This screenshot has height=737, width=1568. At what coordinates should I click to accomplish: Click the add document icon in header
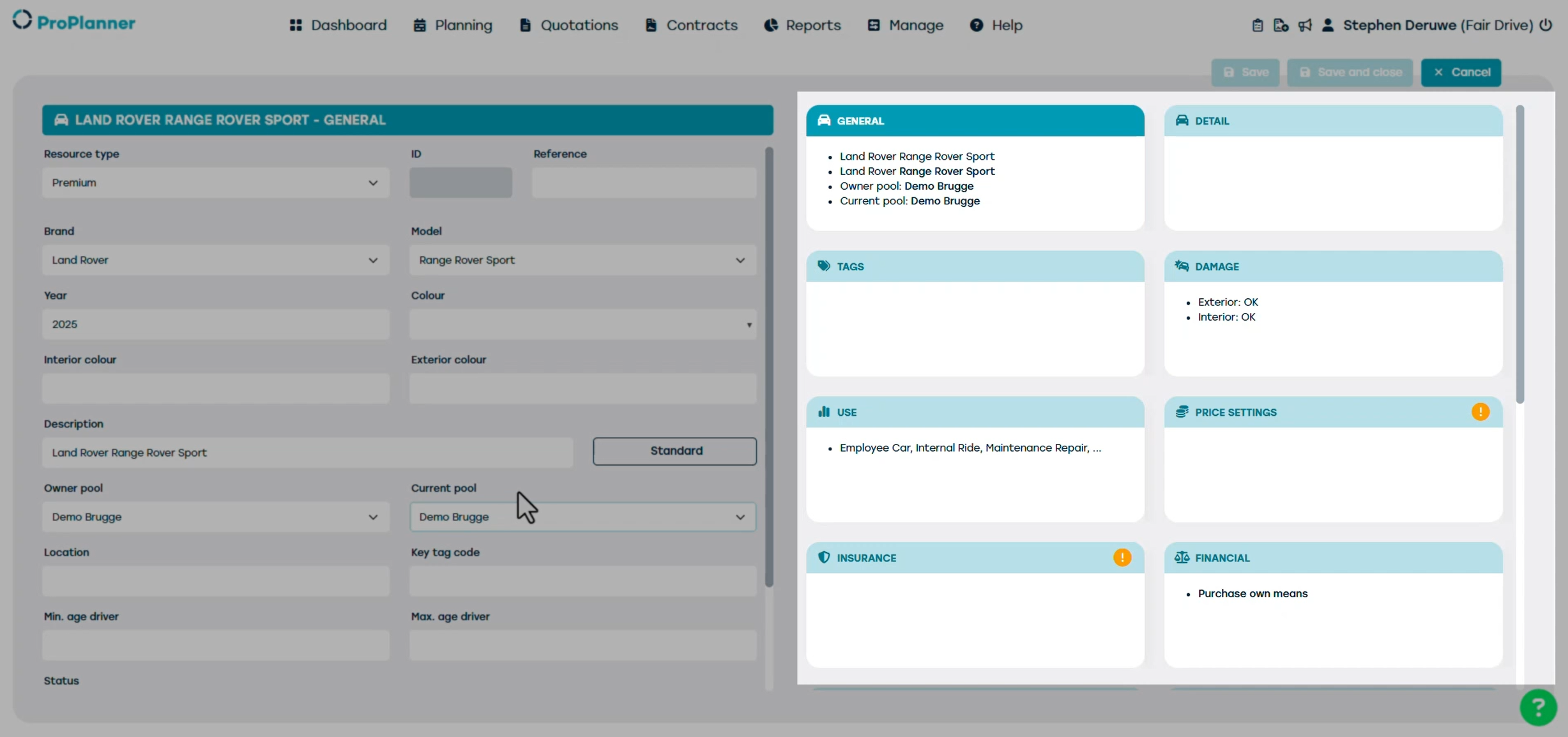tap(1281, 26)
